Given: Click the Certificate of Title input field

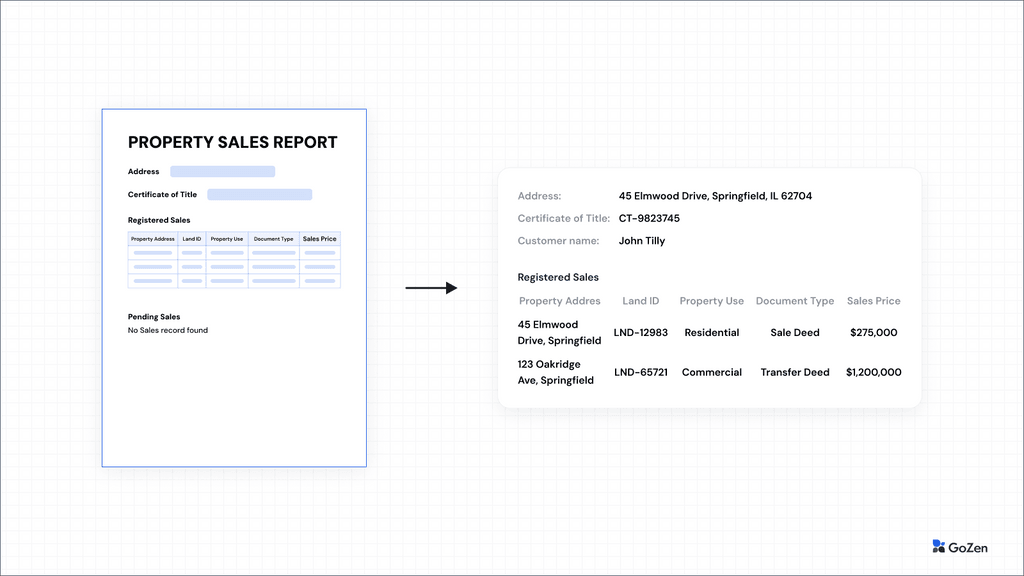Looking at the screenshot, I should pos(260,194).
